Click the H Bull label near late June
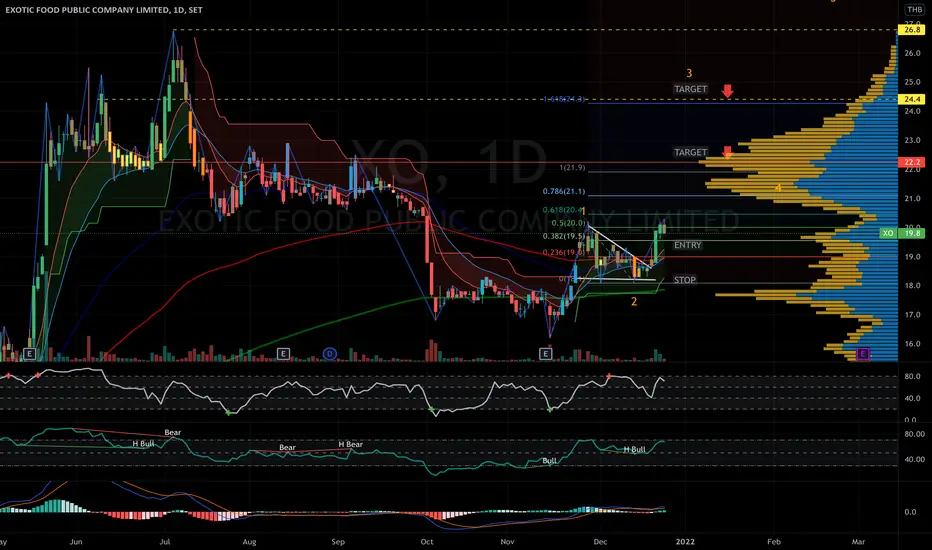 (143, 444)
